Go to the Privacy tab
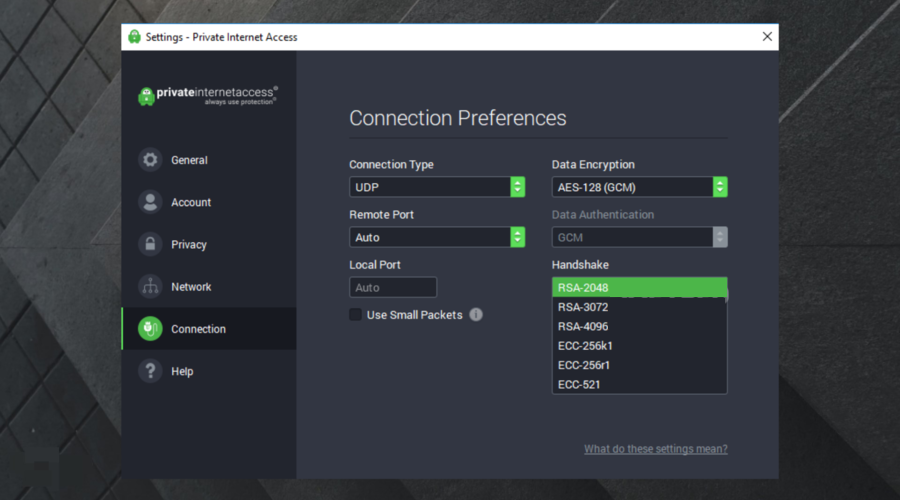This screenshot has width=900, height=500. coord(209,244)
